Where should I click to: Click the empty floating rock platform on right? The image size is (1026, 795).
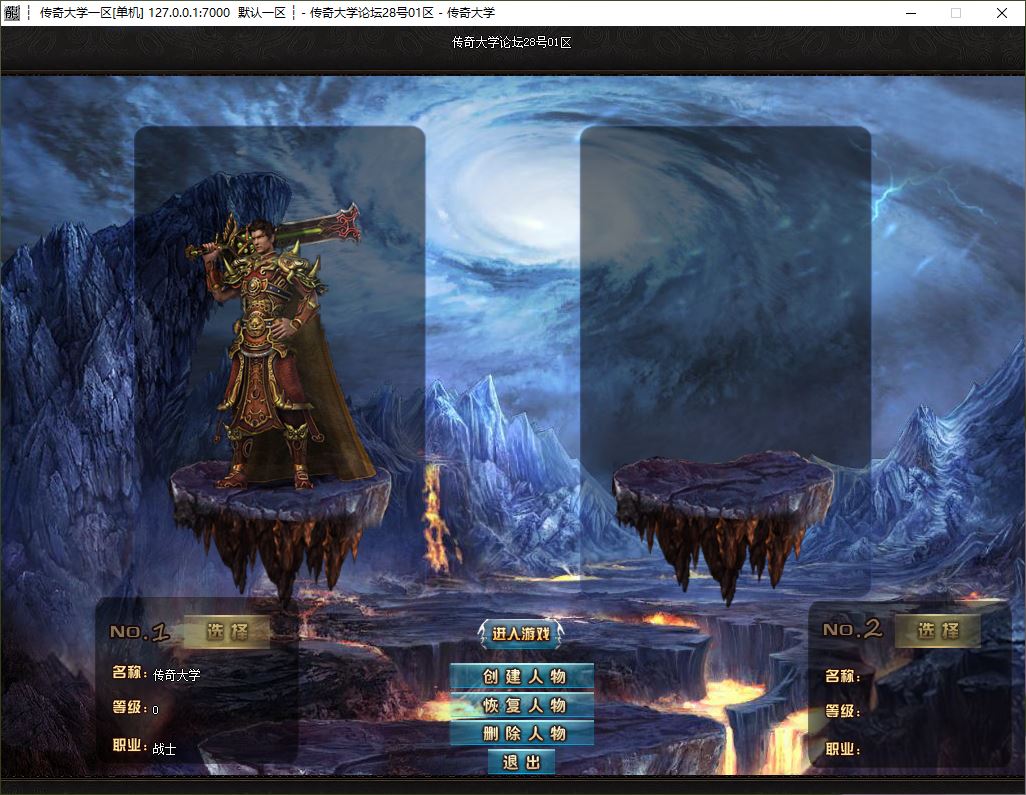(x=723, y=517)
